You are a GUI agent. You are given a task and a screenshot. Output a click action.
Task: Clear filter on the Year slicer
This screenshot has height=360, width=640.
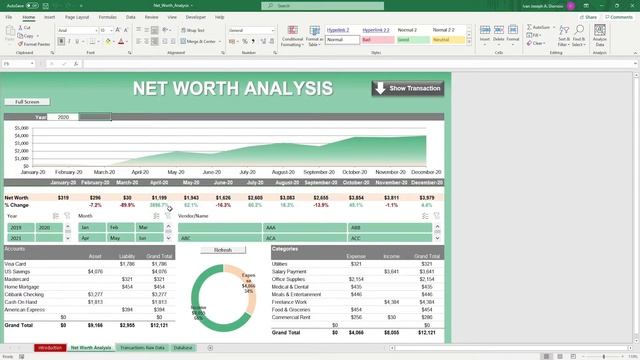coord(67,216)
